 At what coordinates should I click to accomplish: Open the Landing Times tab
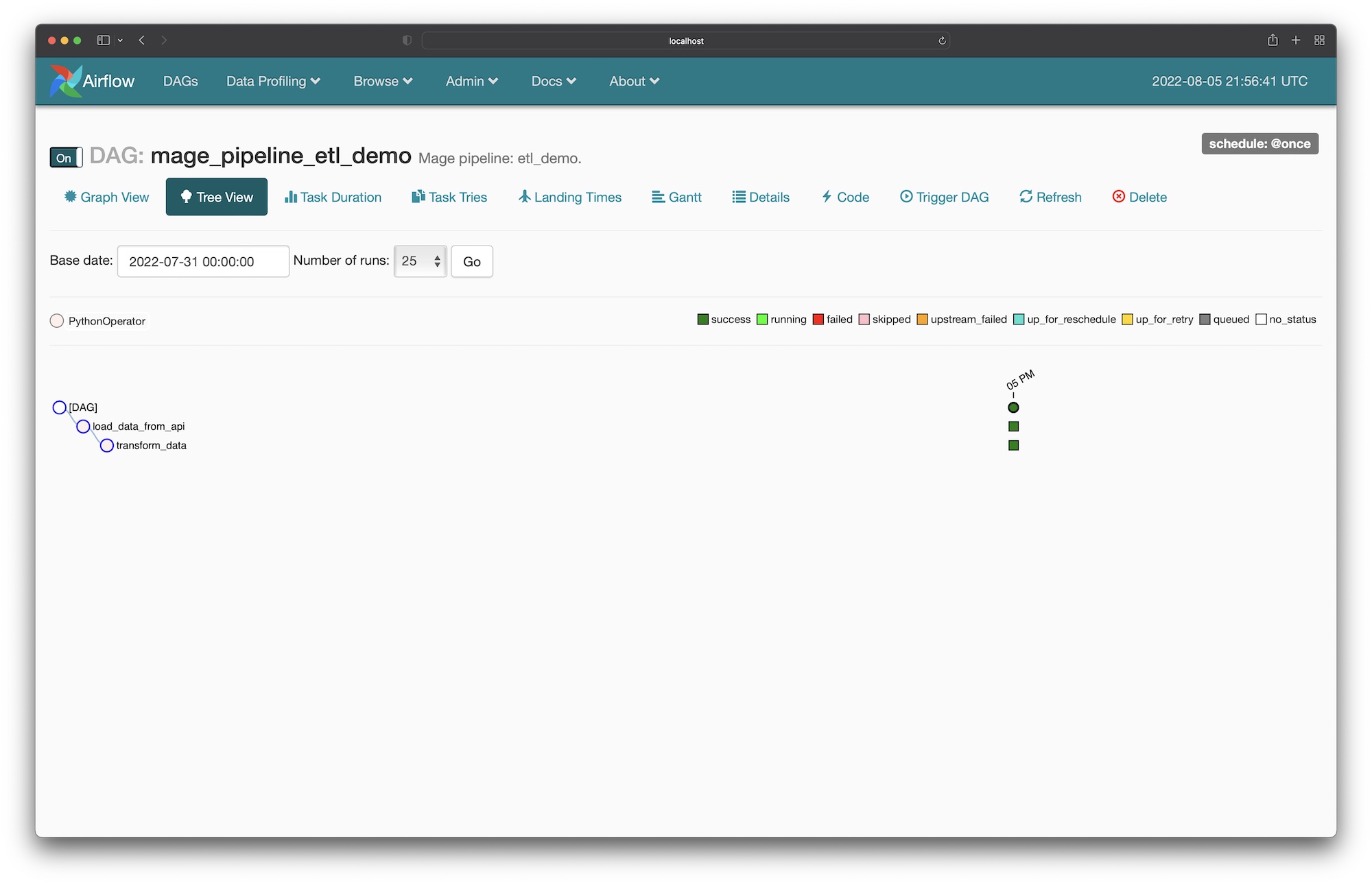[x=570, y=197]
